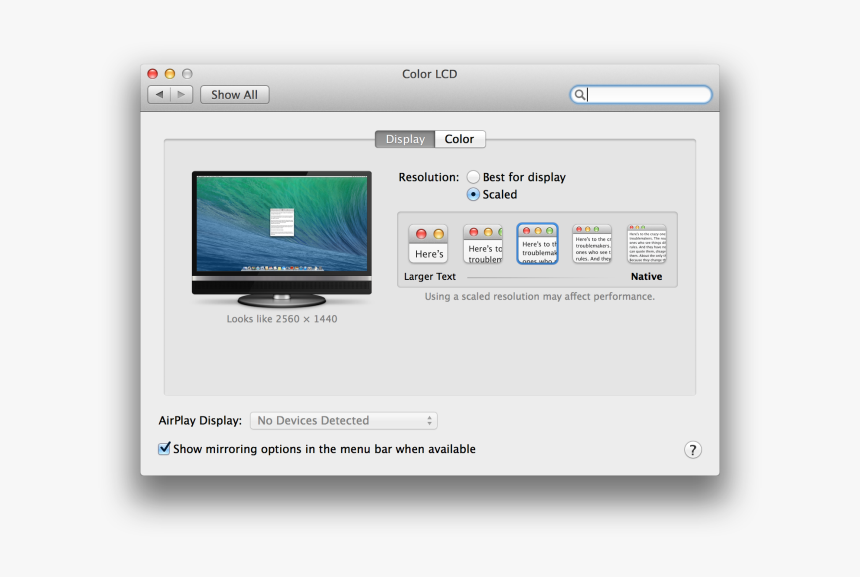Click the Looks like 2560 x 1440 label
The image size is (860, 577).
click(x=281, y=318)
